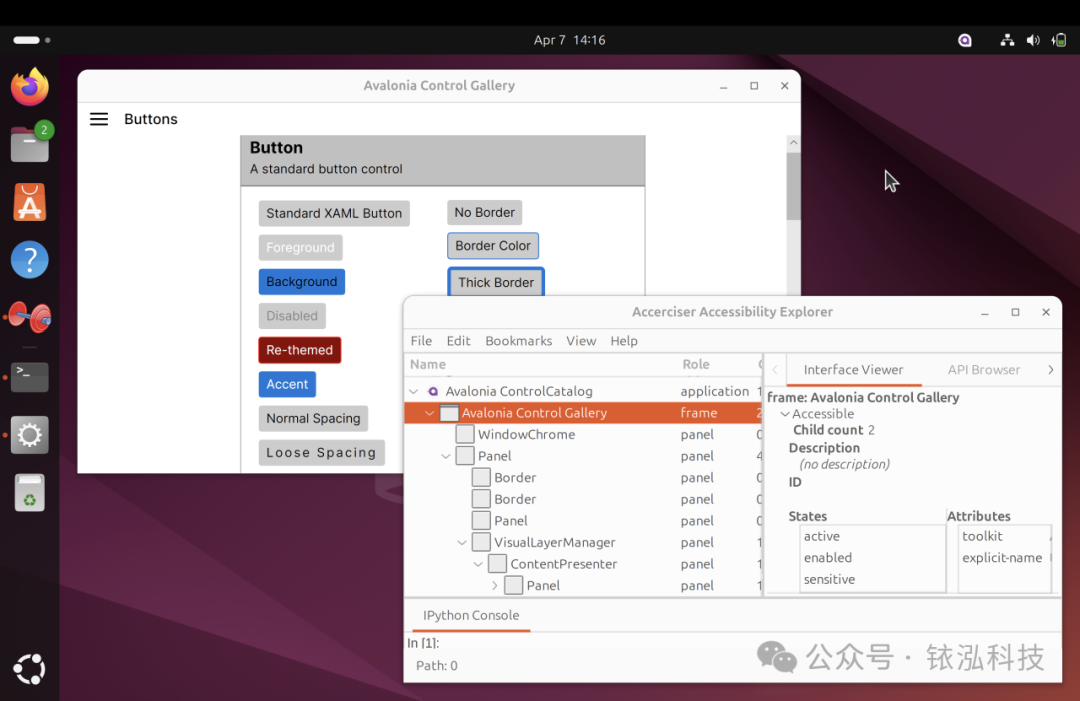Click the scroll-up arrow in Control Gallery
The image size is (1080, 701).
(x=793, y=143)
